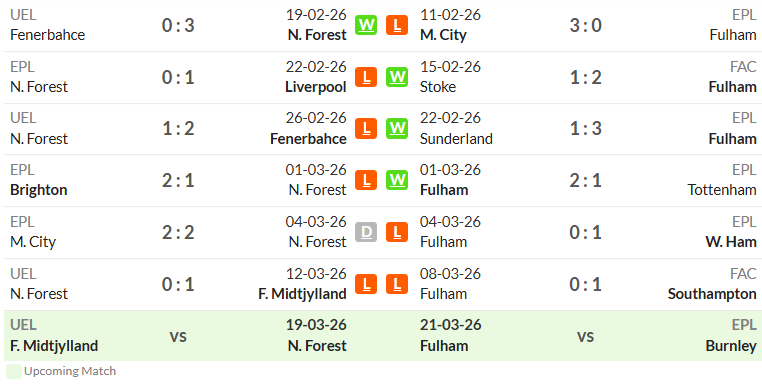Click the green W badge for N. Forest 19-02-26
This screenshot has width=762, height=391.
tap(366, 25)
